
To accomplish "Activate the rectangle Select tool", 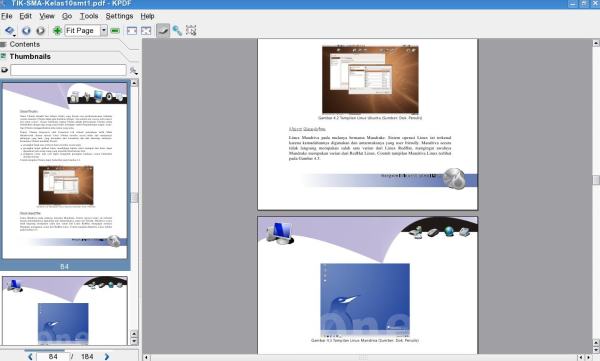I will point(191,31).
